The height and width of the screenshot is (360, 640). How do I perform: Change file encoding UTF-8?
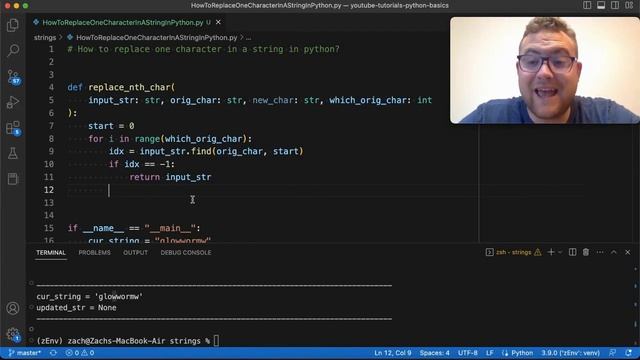point(468,353)
